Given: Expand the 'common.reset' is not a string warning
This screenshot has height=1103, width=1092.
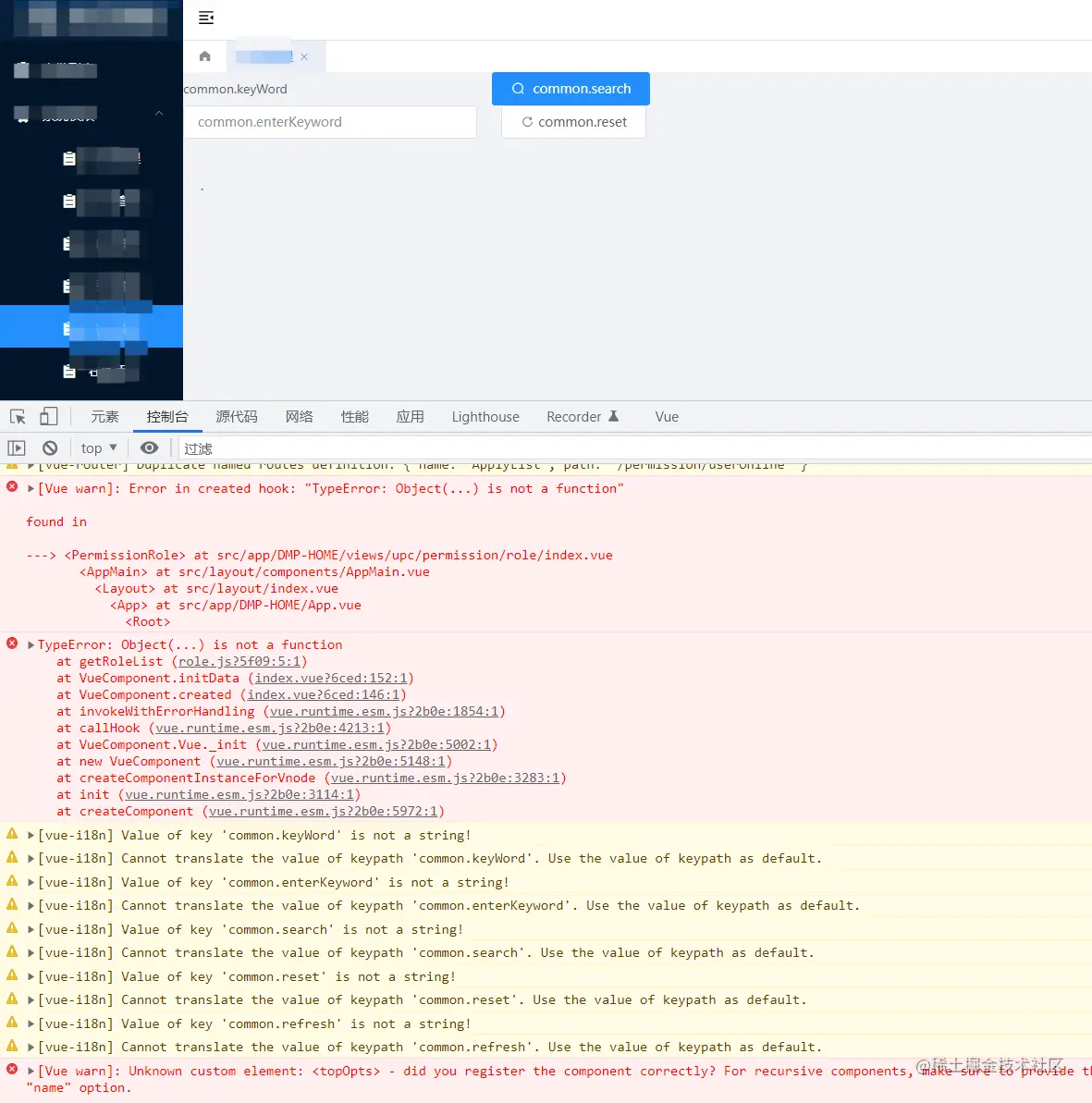Looking at the screenshot, I should pos(31,976).
